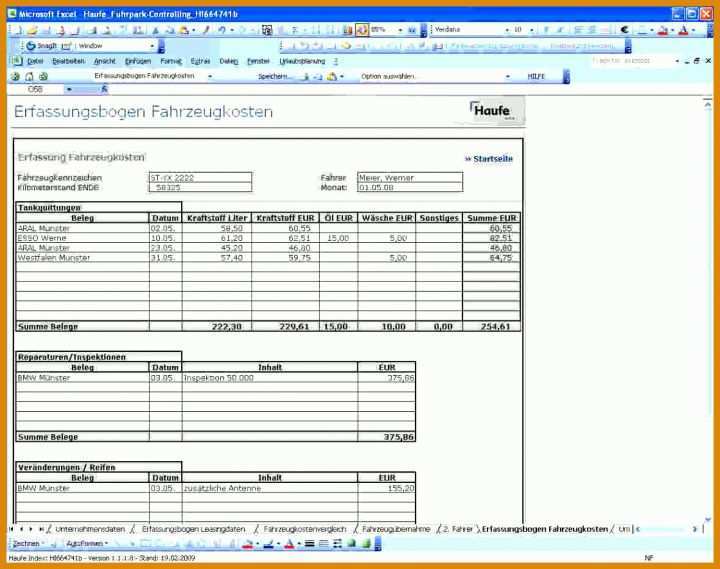This screenshot has width=720, height=569.
Task: Click the Arrow Style icon in drawing toolbar
Action: click(x=338, y=544)
